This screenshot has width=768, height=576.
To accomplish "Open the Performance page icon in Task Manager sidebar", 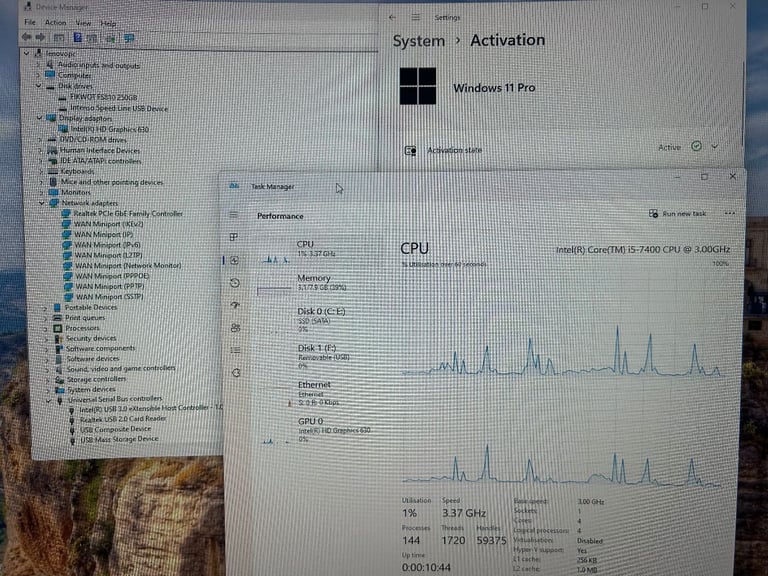I will click(235, 261).
